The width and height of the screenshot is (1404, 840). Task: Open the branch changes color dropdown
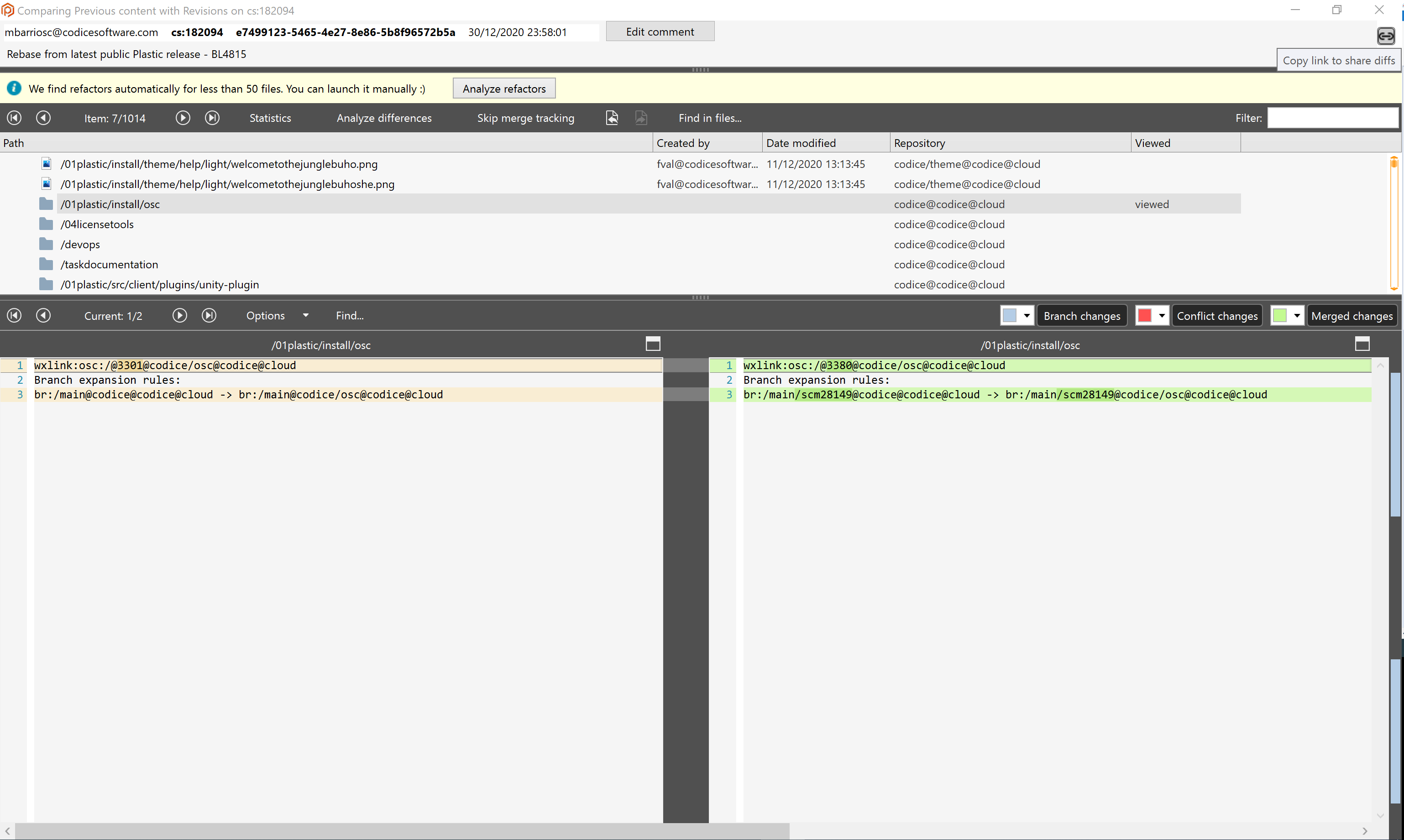point(1027,315)
